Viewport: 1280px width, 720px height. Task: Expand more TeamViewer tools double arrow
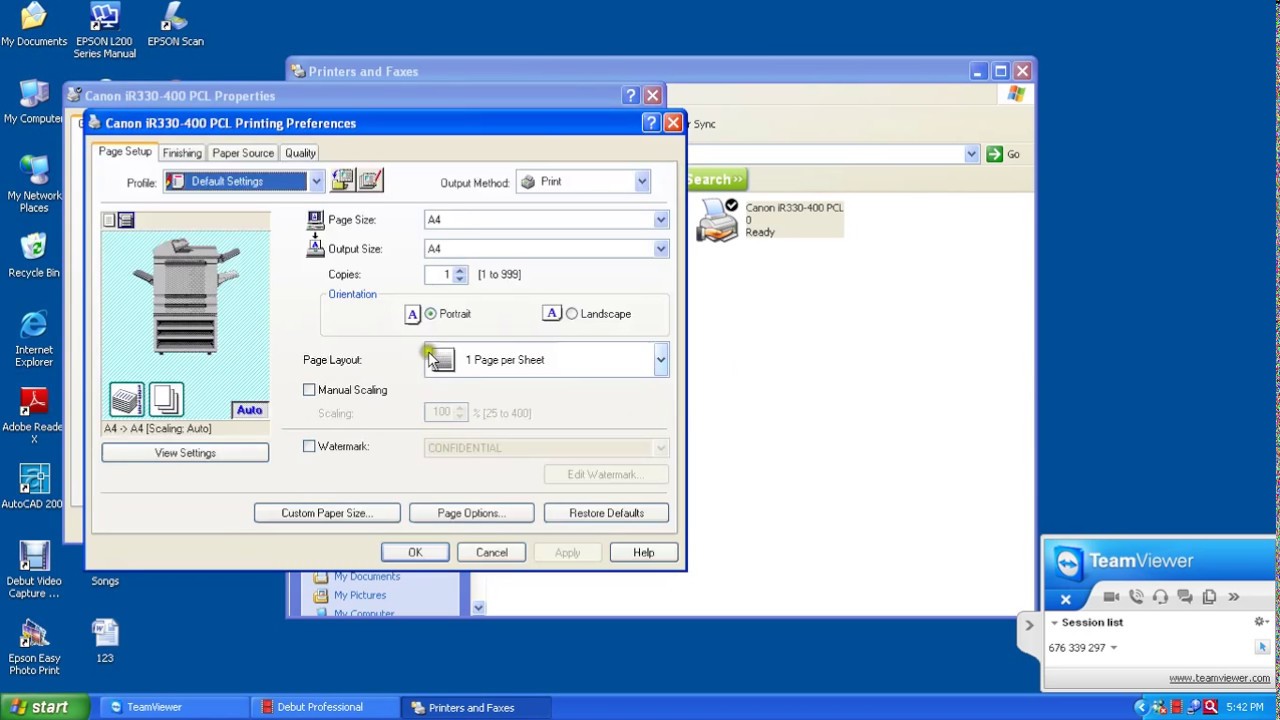(1233, 597)
